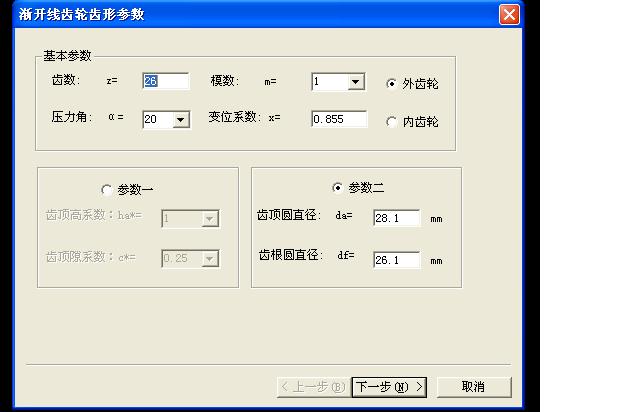
Task: Expand the 压力角 α= dropdown arrow
Action: [x=181, y=119]
